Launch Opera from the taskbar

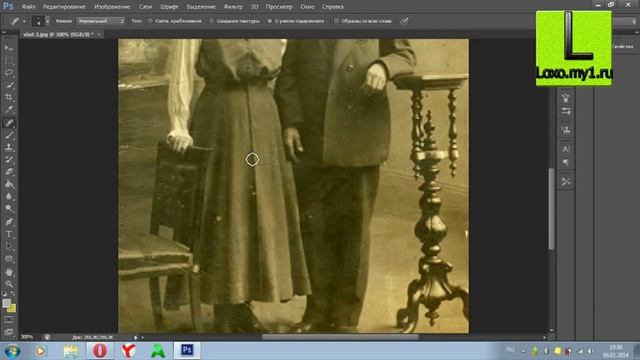click(100, 351)
